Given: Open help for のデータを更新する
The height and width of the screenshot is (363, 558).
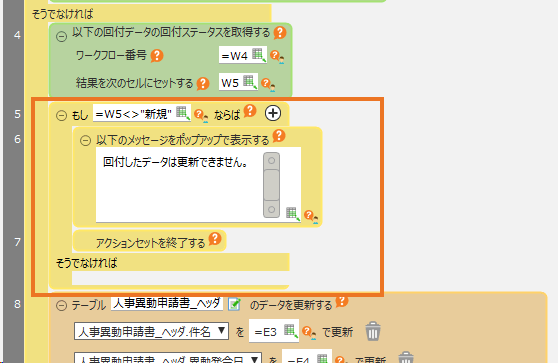Looking at the screenshot, I should (x=342, y=301).
